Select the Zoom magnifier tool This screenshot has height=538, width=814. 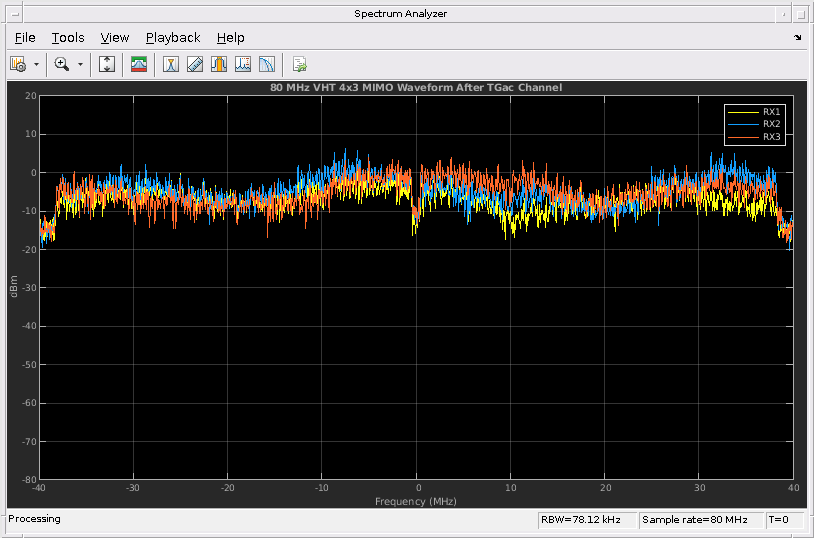pos(62,64)
